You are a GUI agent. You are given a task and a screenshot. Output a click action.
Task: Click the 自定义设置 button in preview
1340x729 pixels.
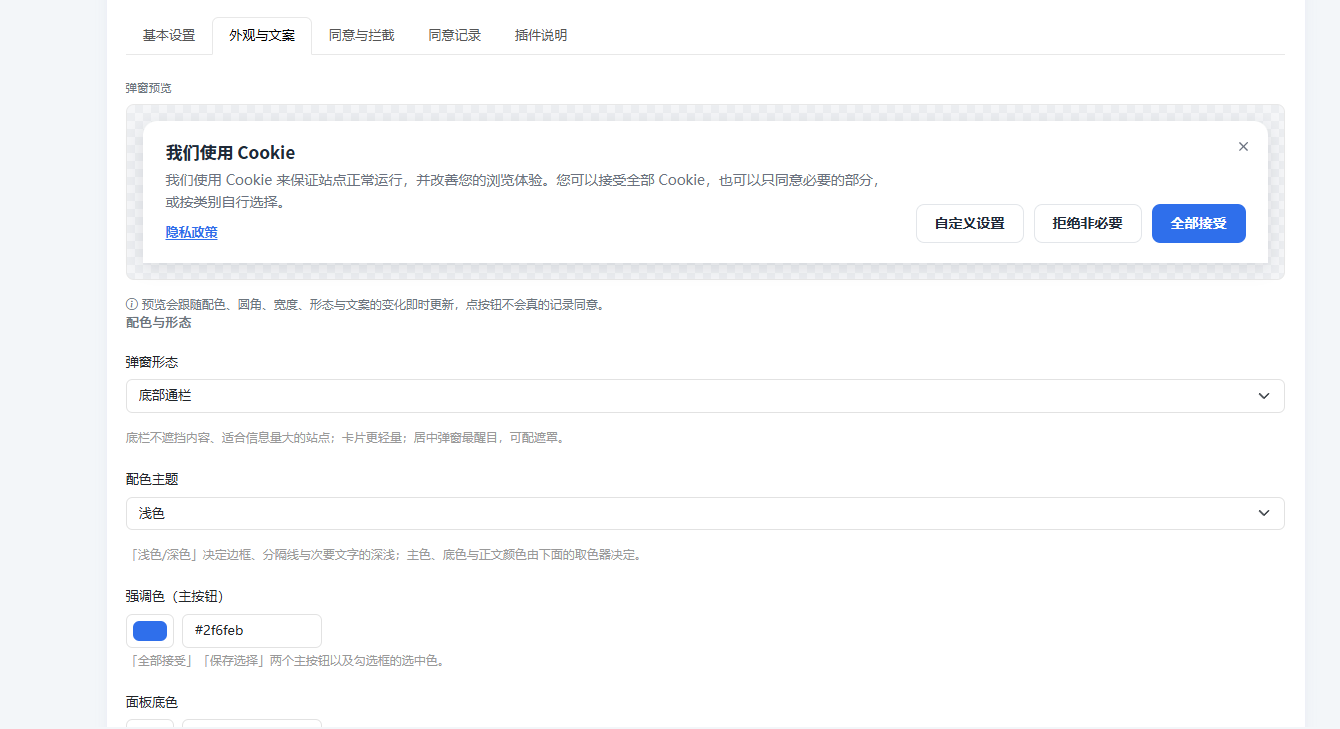(x=970, y=223)
